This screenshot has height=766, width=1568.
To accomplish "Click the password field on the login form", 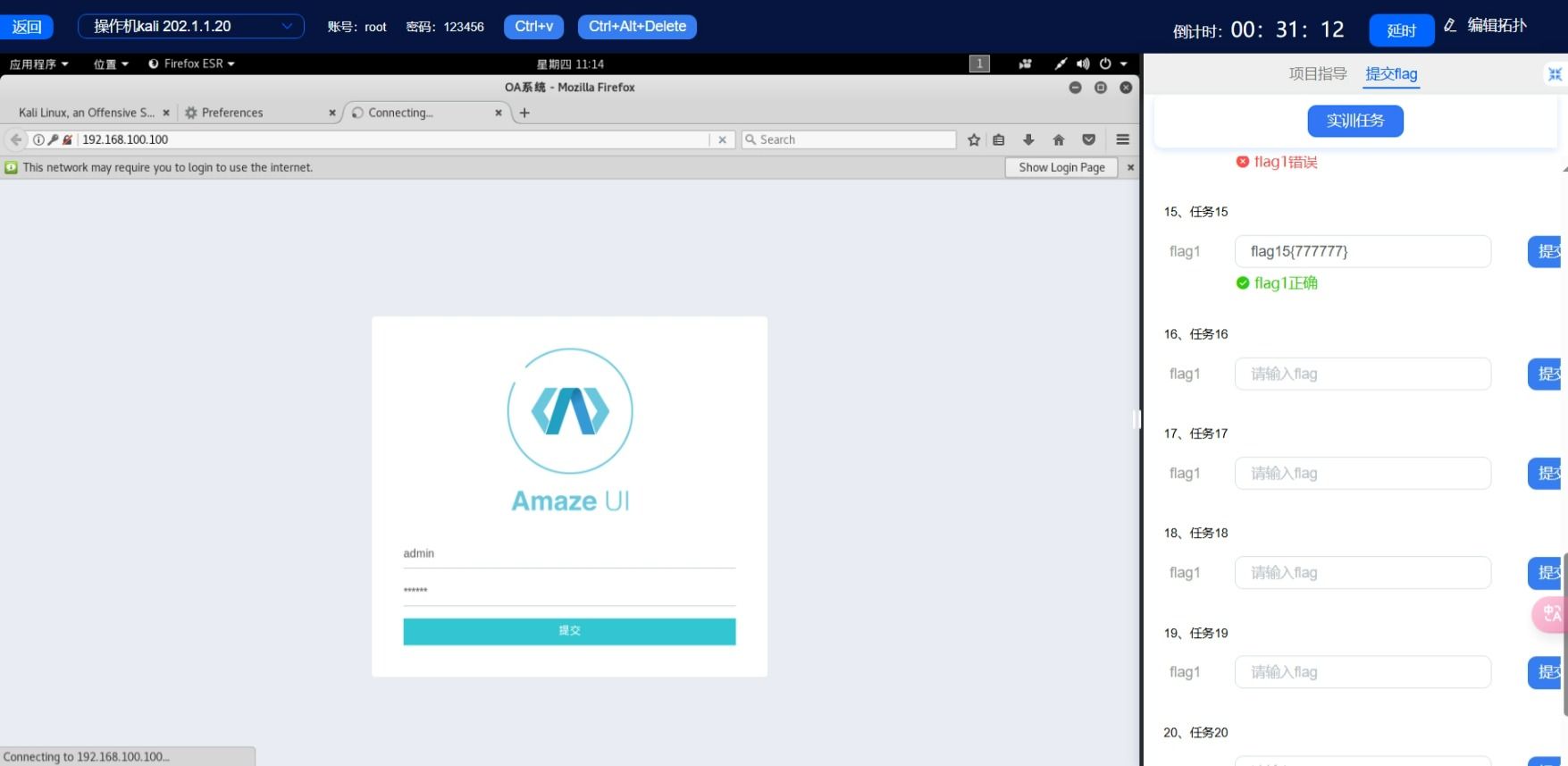I will [x=569, y=591].
